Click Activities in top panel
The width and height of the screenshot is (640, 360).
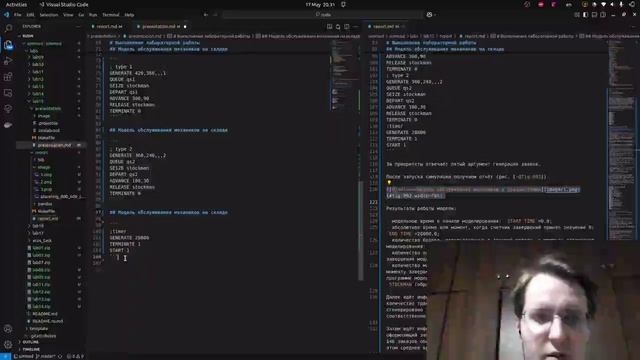[16, 4]
